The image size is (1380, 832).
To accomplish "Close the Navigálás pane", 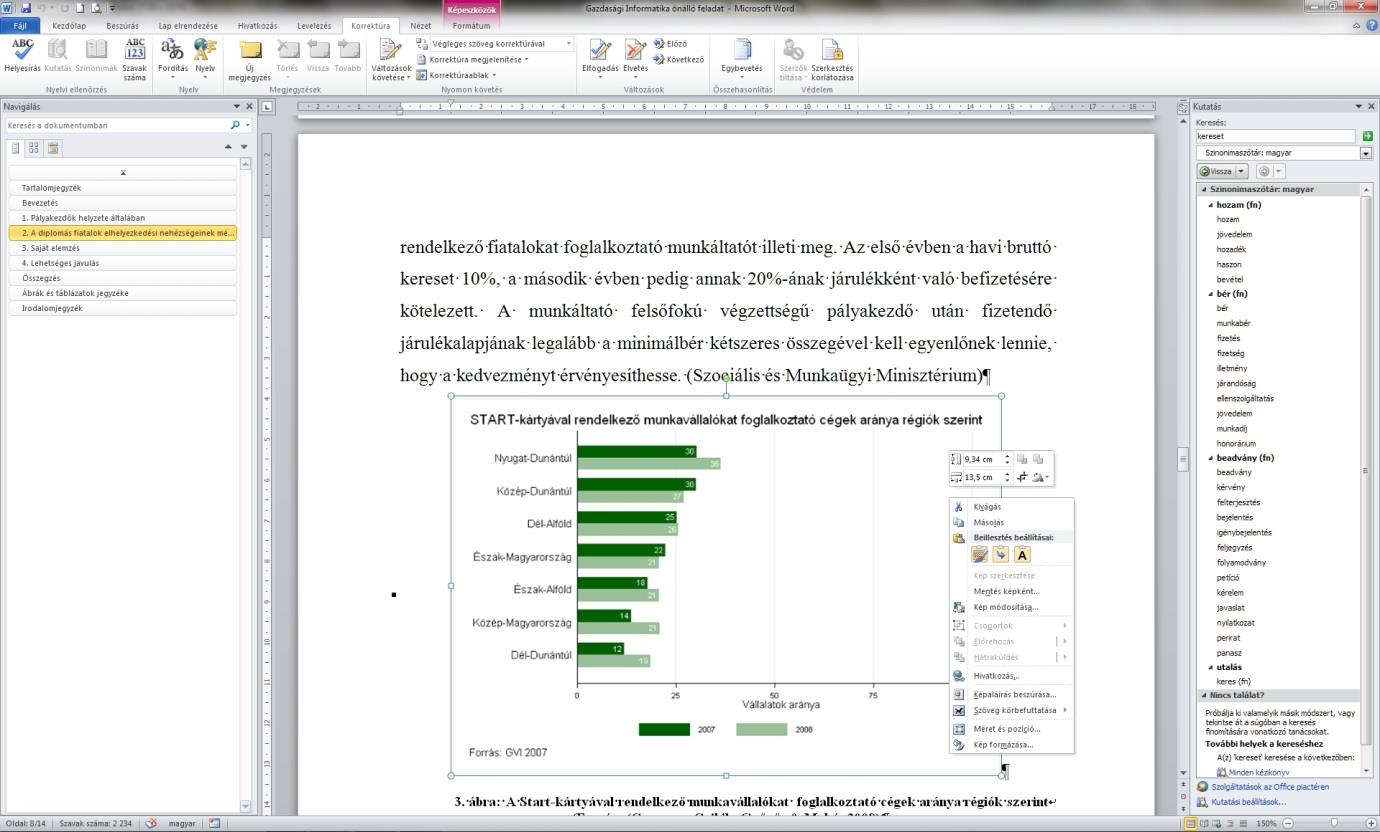I will click(249, 106).
